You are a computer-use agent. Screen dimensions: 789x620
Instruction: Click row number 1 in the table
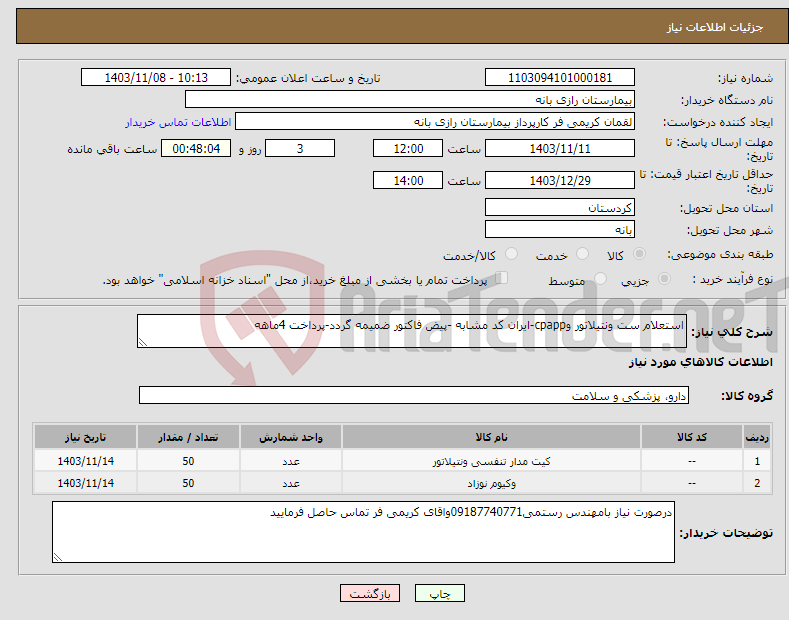(x=757, y=461)
